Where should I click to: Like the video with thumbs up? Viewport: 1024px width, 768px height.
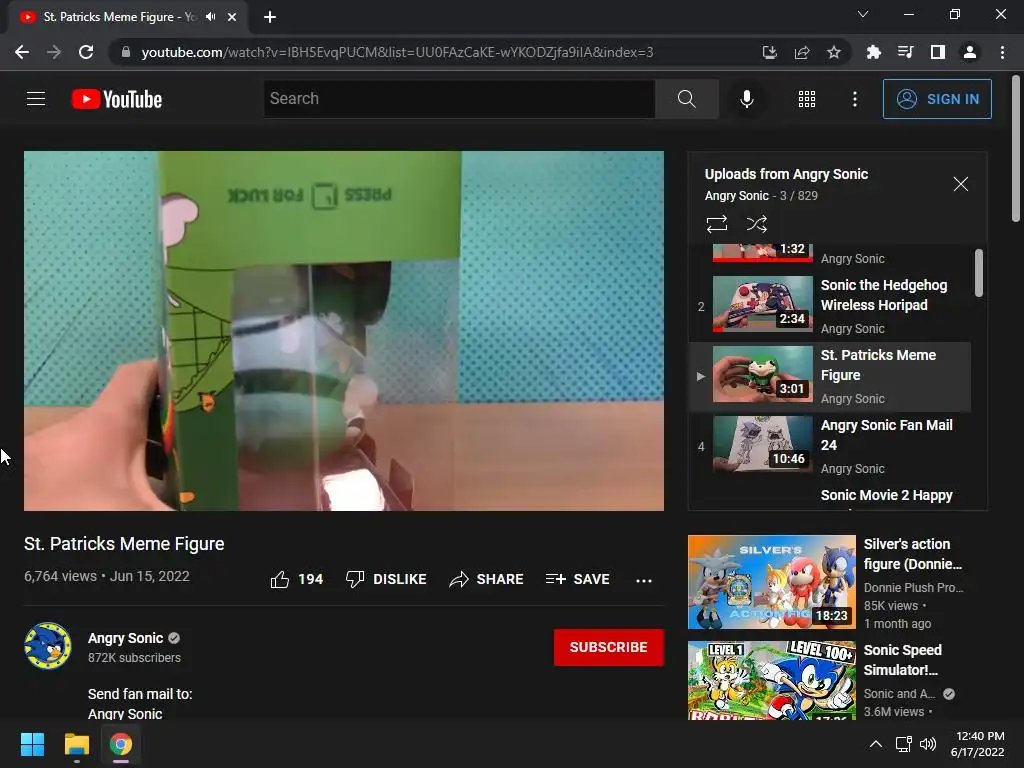(x=297, y=579)
